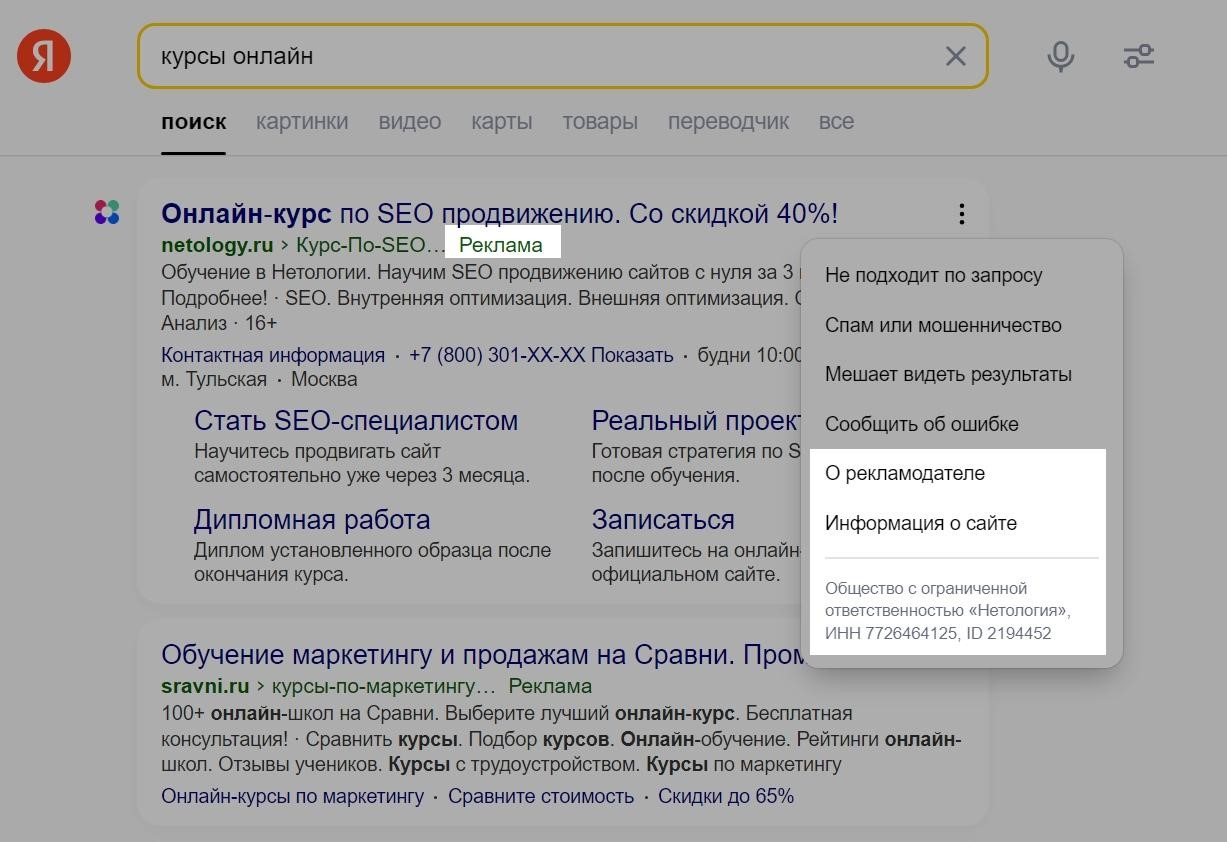Open the 'Контактная информация' link
This screenshot has height=842, width=1227.
click(x=273, y=355)
